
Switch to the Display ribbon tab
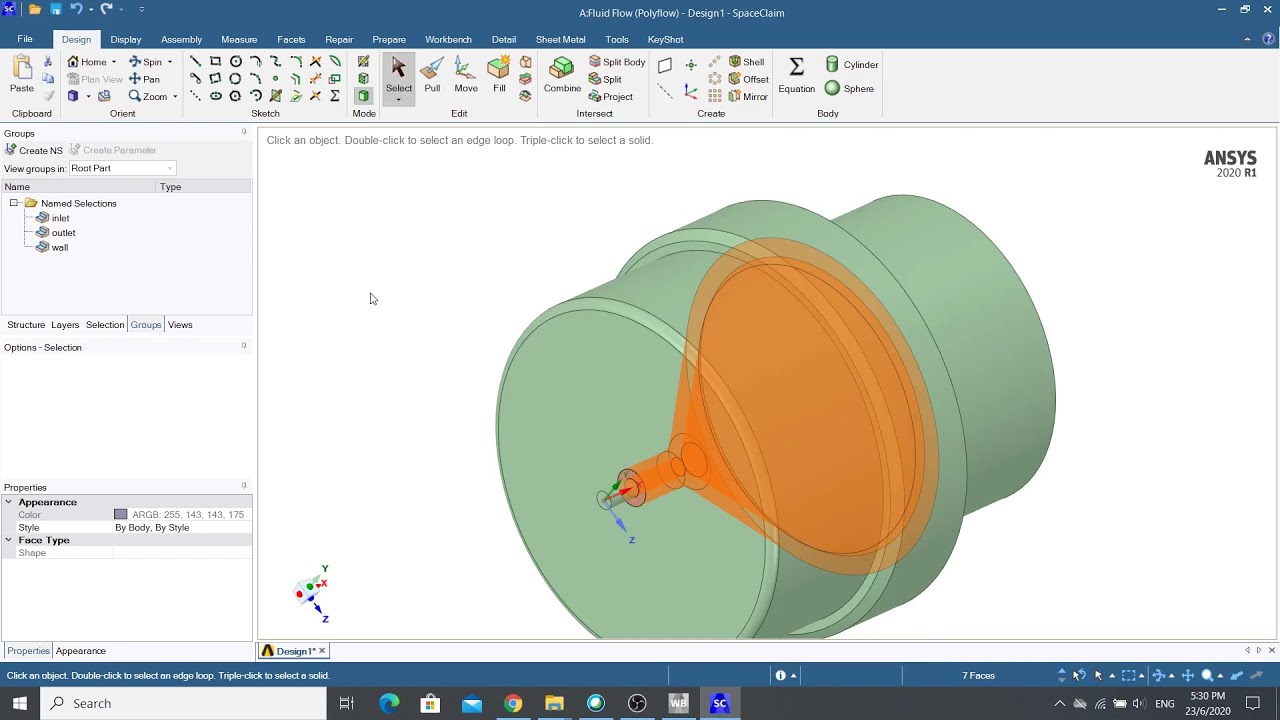(126, 39)
